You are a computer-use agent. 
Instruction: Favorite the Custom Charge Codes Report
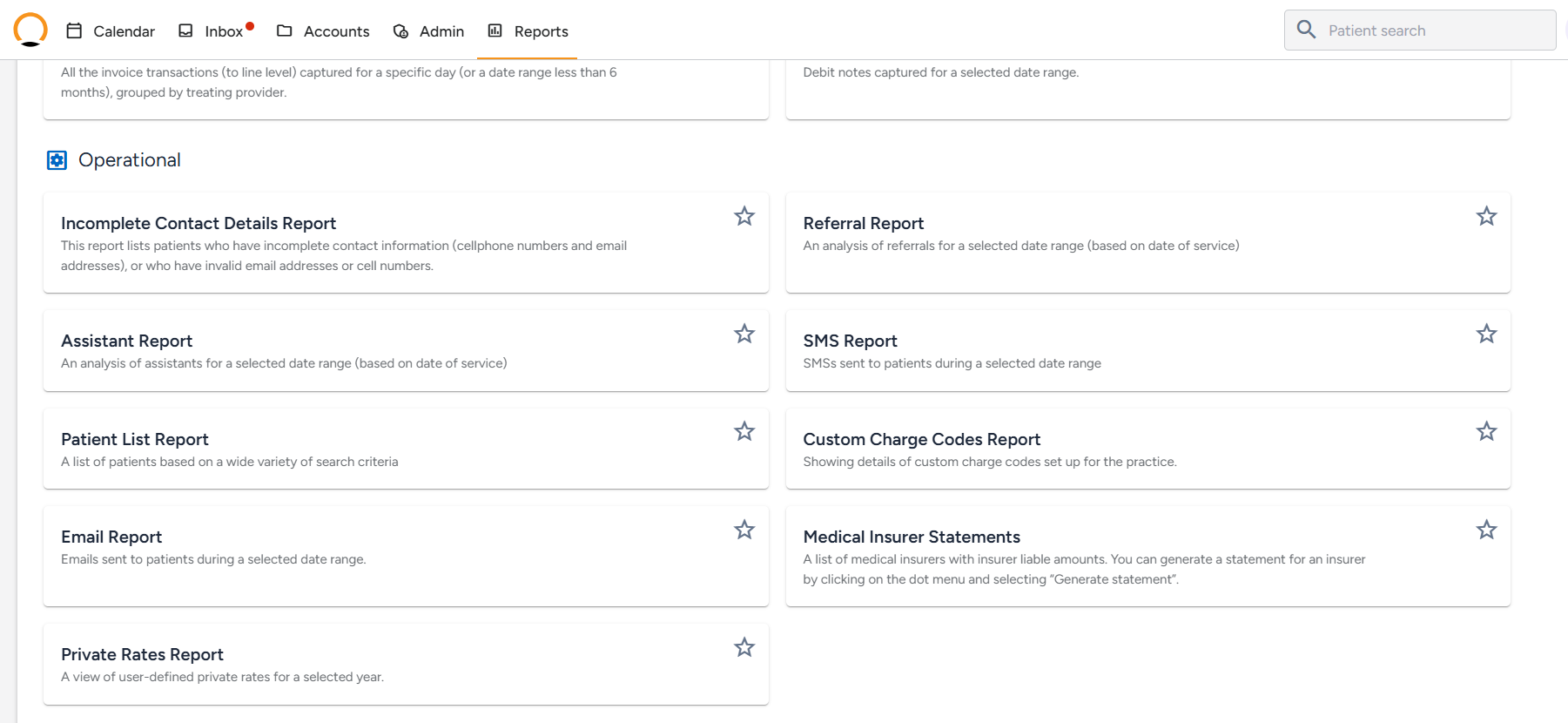coord(1486,431)
